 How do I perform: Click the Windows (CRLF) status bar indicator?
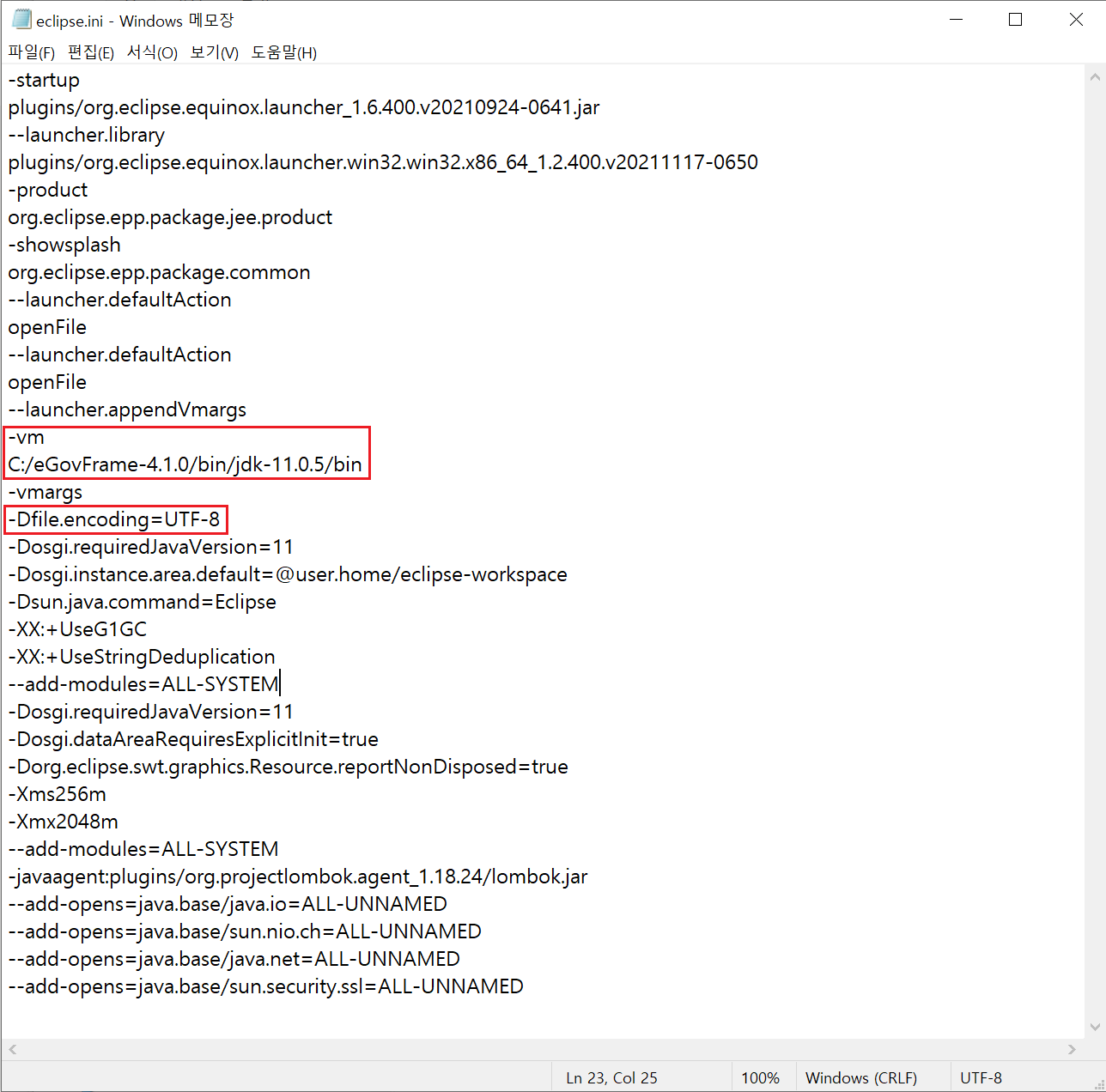click(860, 1078)
